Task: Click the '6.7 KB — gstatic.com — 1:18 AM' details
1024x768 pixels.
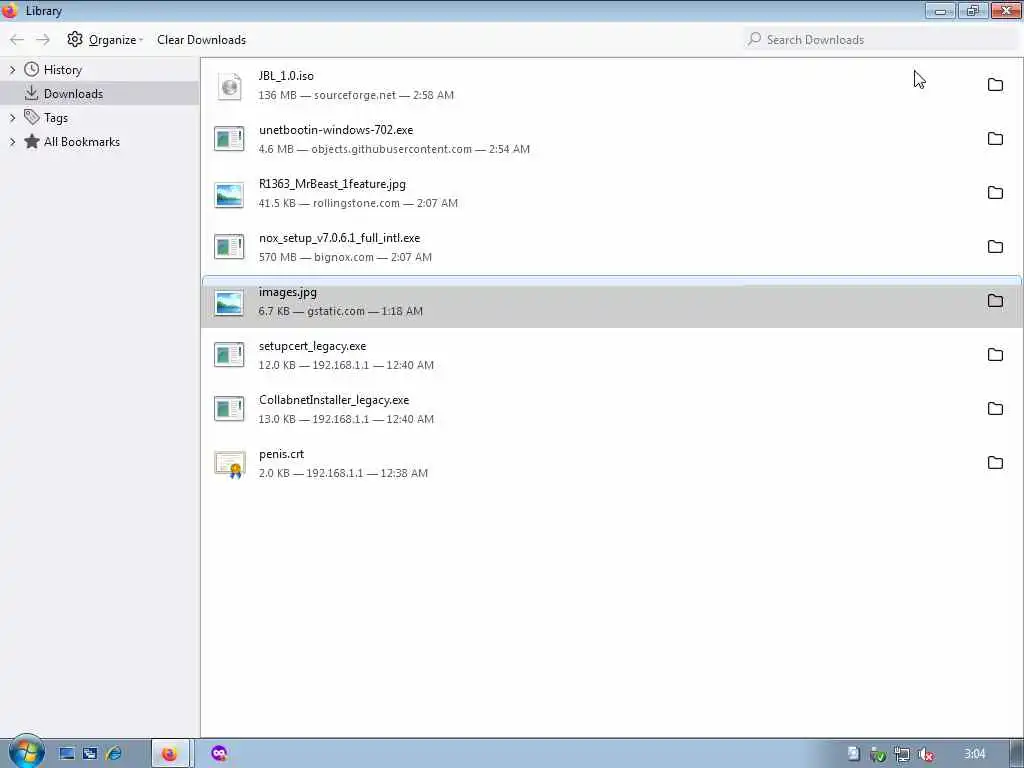Action: (340, 312)
